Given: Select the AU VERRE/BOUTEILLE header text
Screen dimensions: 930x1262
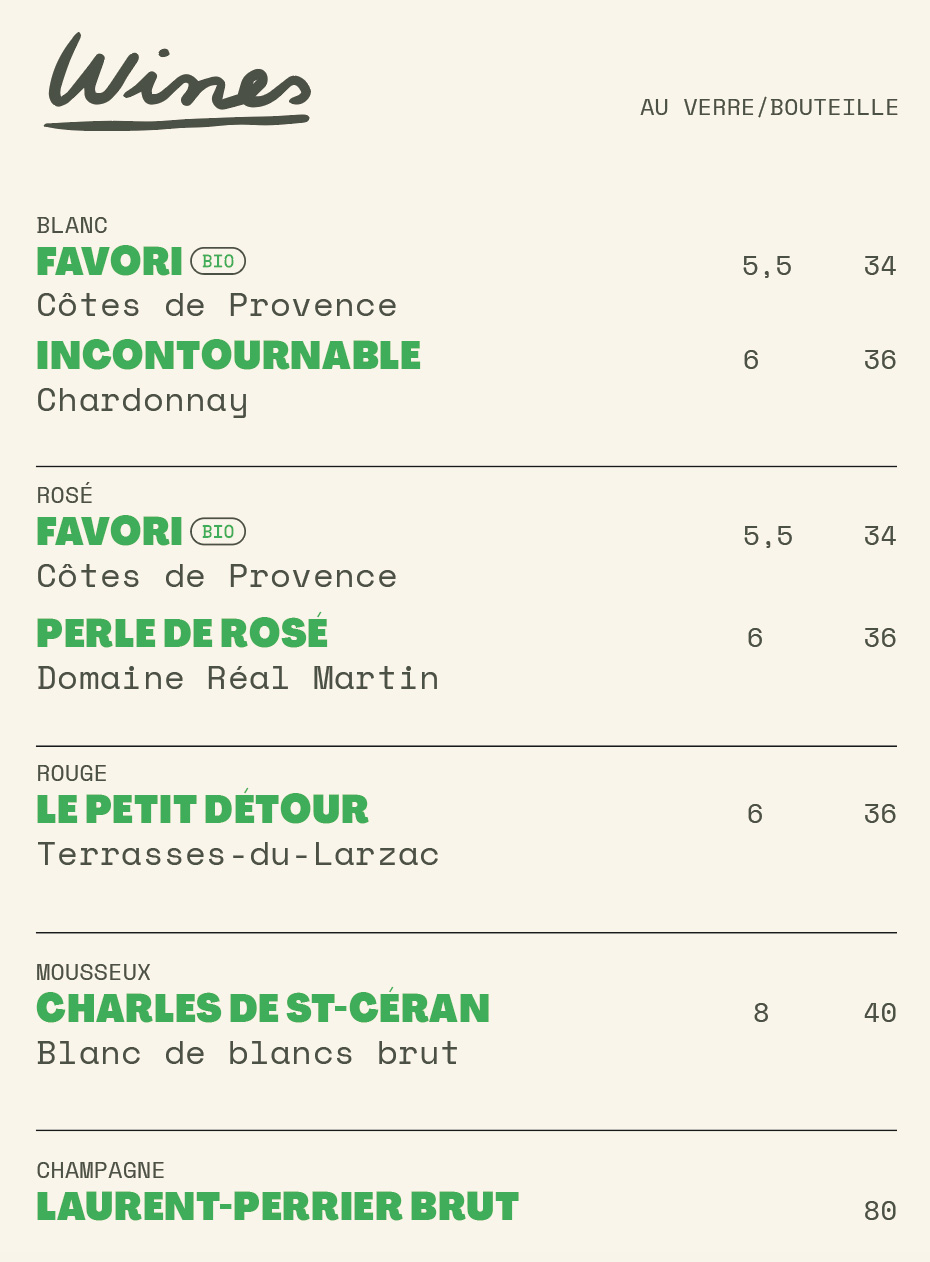Looking at the screenshot, I should click(769, 107).
